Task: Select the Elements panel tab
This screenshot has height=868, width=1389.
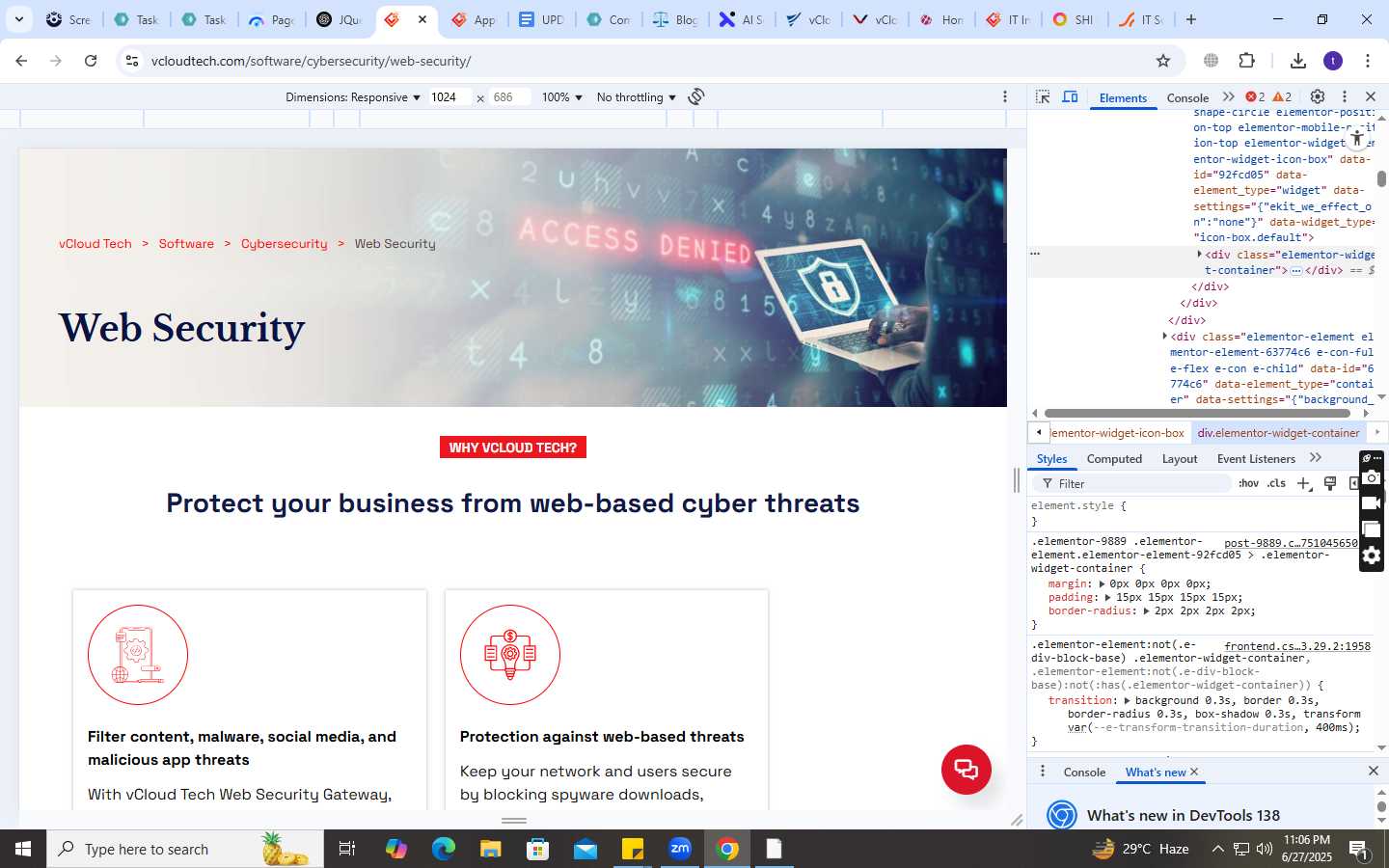Action: click(x=1123, y=97)
